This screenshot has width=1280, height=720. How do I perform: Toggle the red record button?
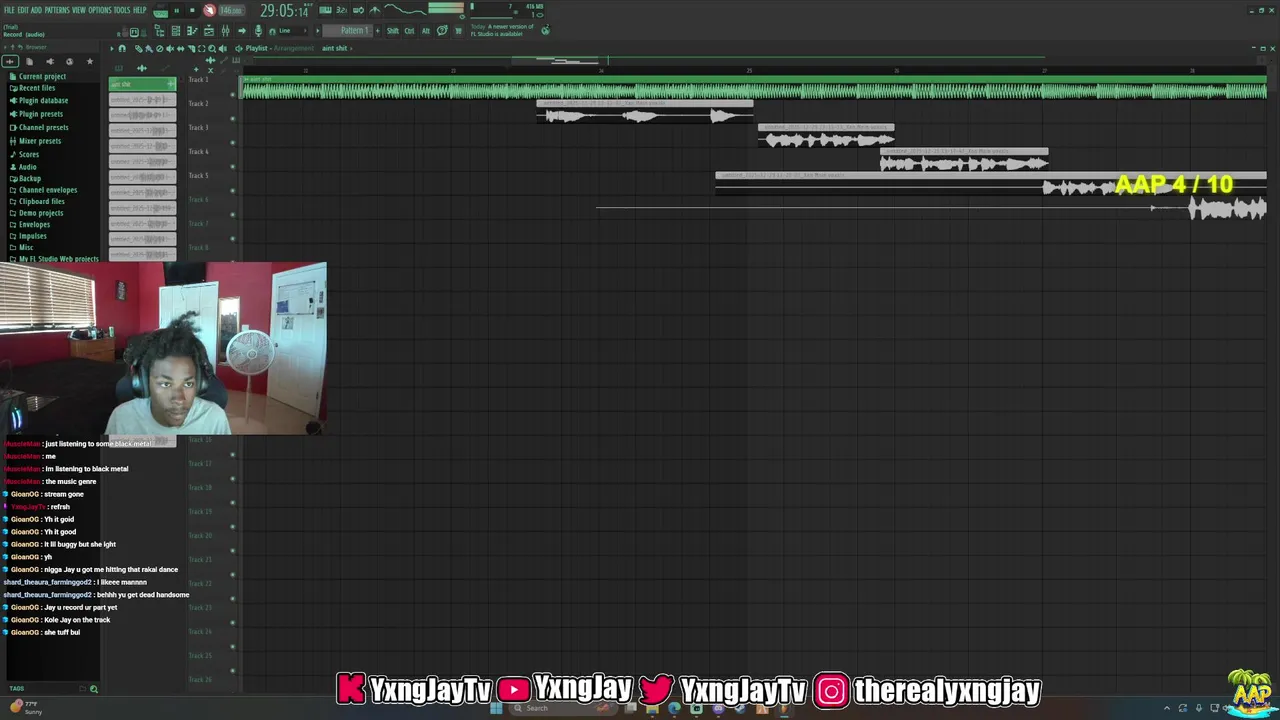tap(209, 10)
